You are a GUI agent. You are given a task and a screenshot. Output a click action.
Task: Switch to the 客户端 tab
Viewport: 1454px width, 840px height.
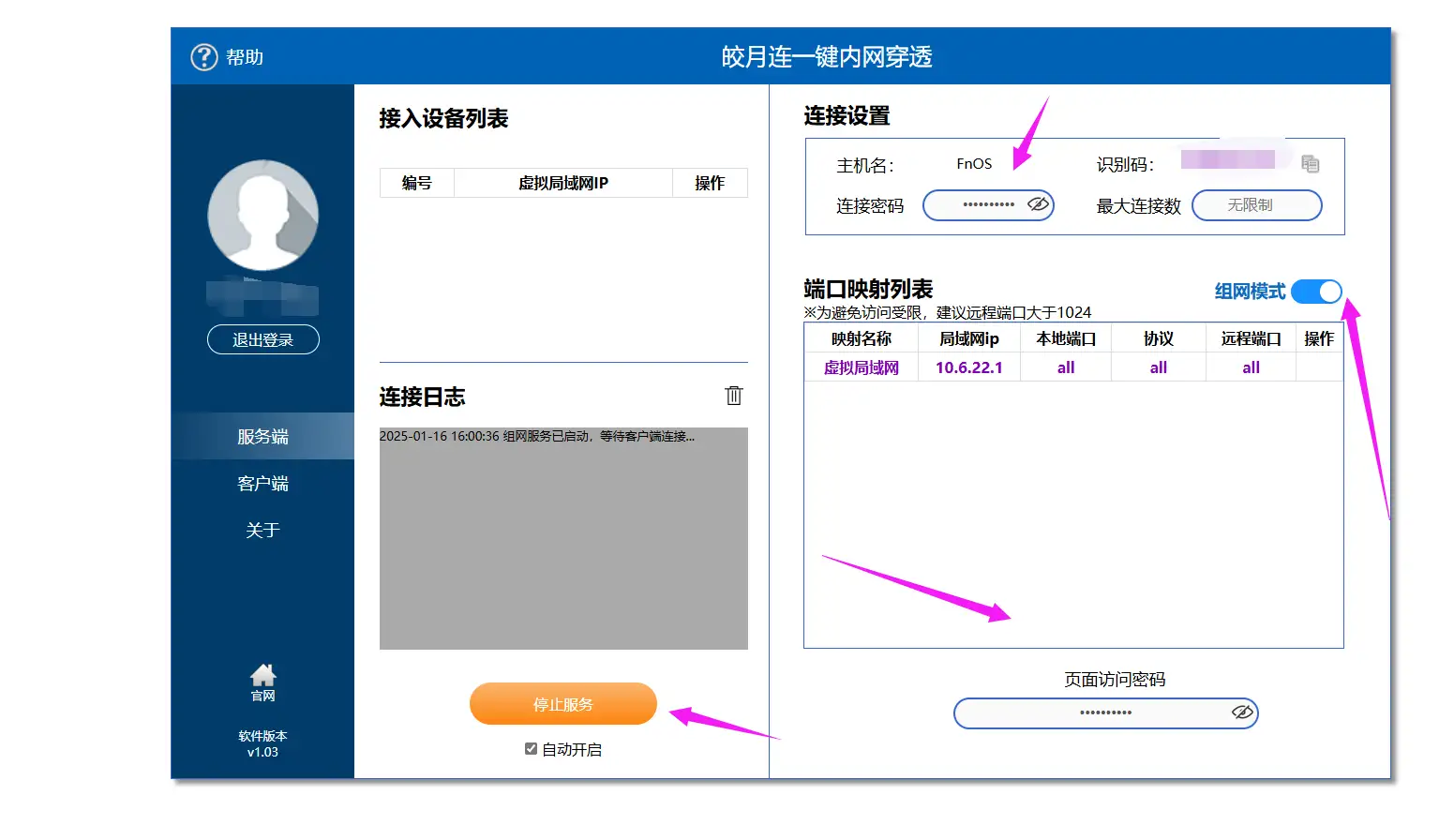point(262,483)
